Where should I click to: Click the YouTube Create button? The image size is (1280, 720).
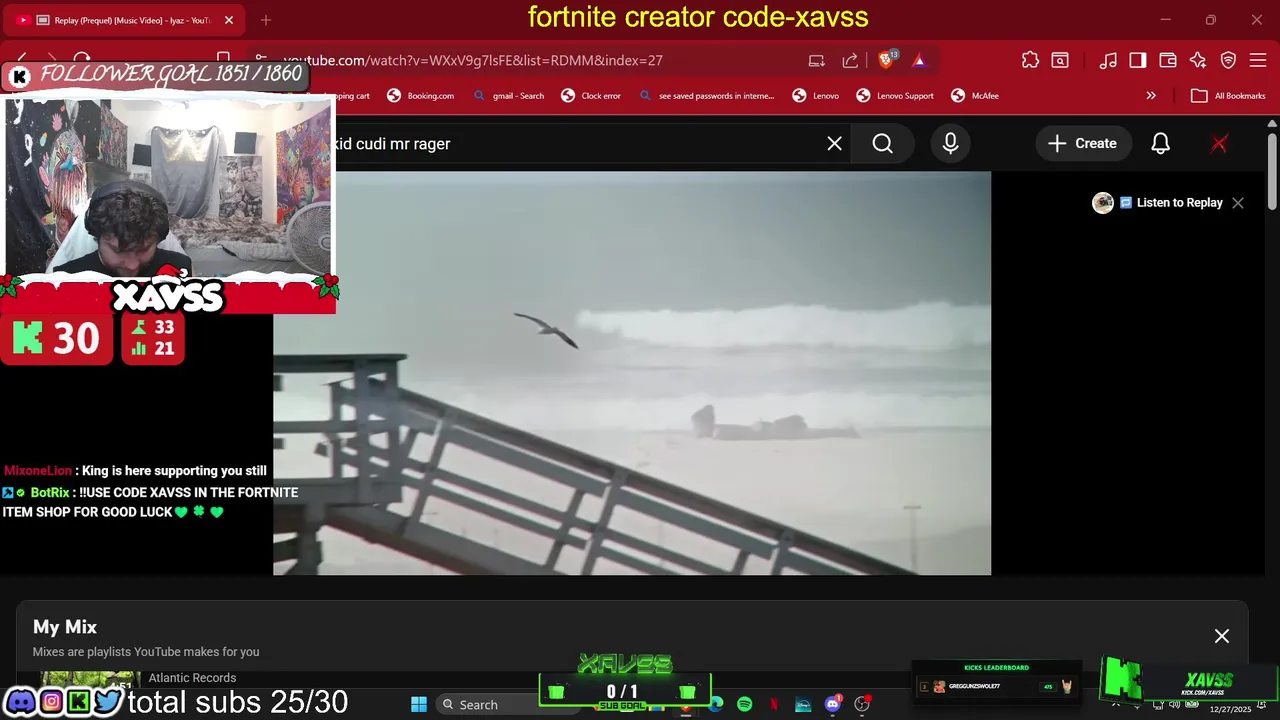point(1082,144)
